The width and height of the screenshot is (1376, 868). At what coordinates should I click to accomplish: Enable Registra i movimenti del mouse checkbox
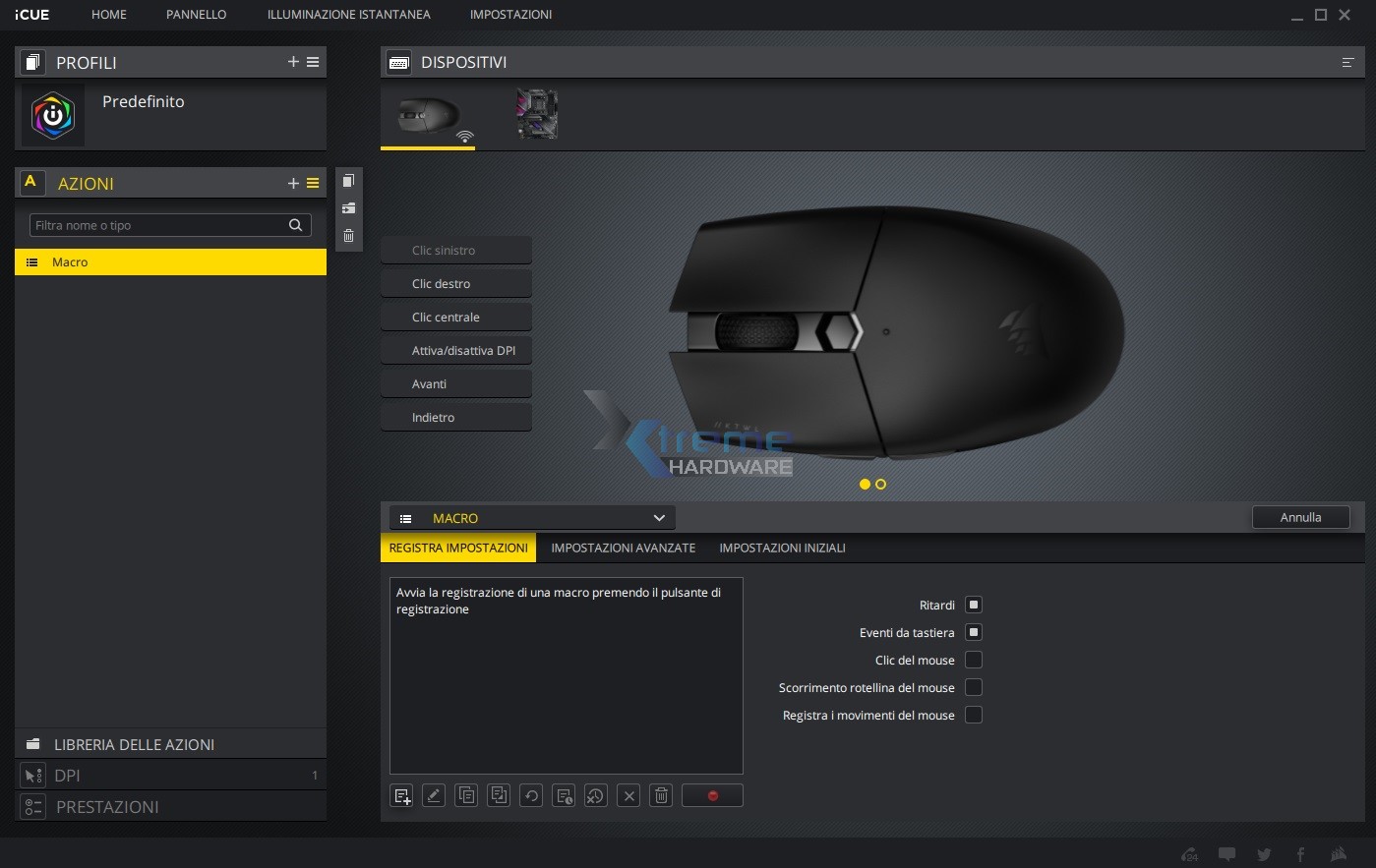[974, 715]
